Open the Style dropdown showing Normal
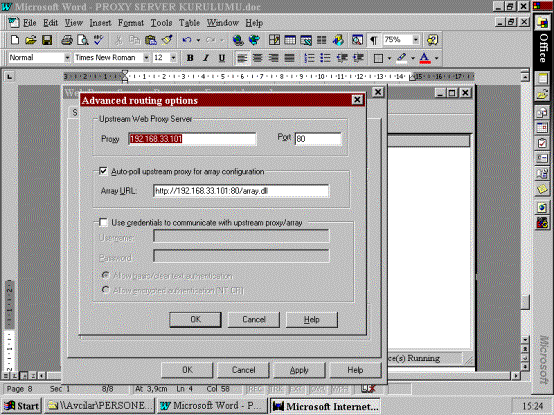Screen dimensions: 554x415 tap(67, 58)
